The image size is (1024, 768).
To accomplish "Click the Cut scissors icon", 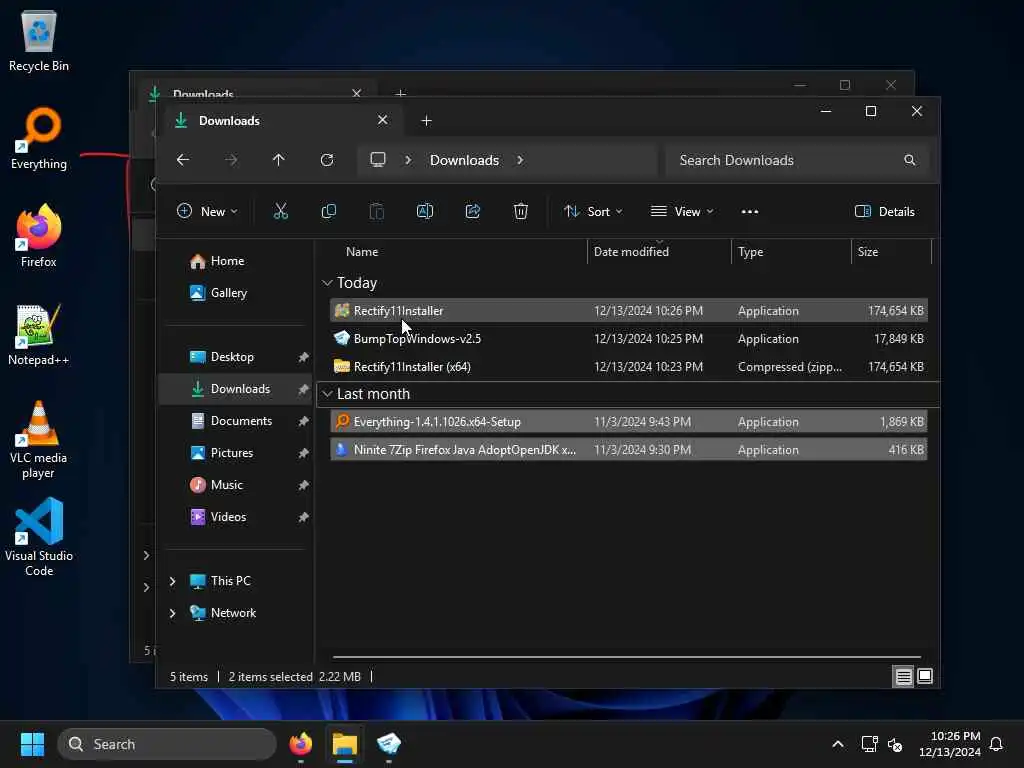I will [x=281, y=211].
